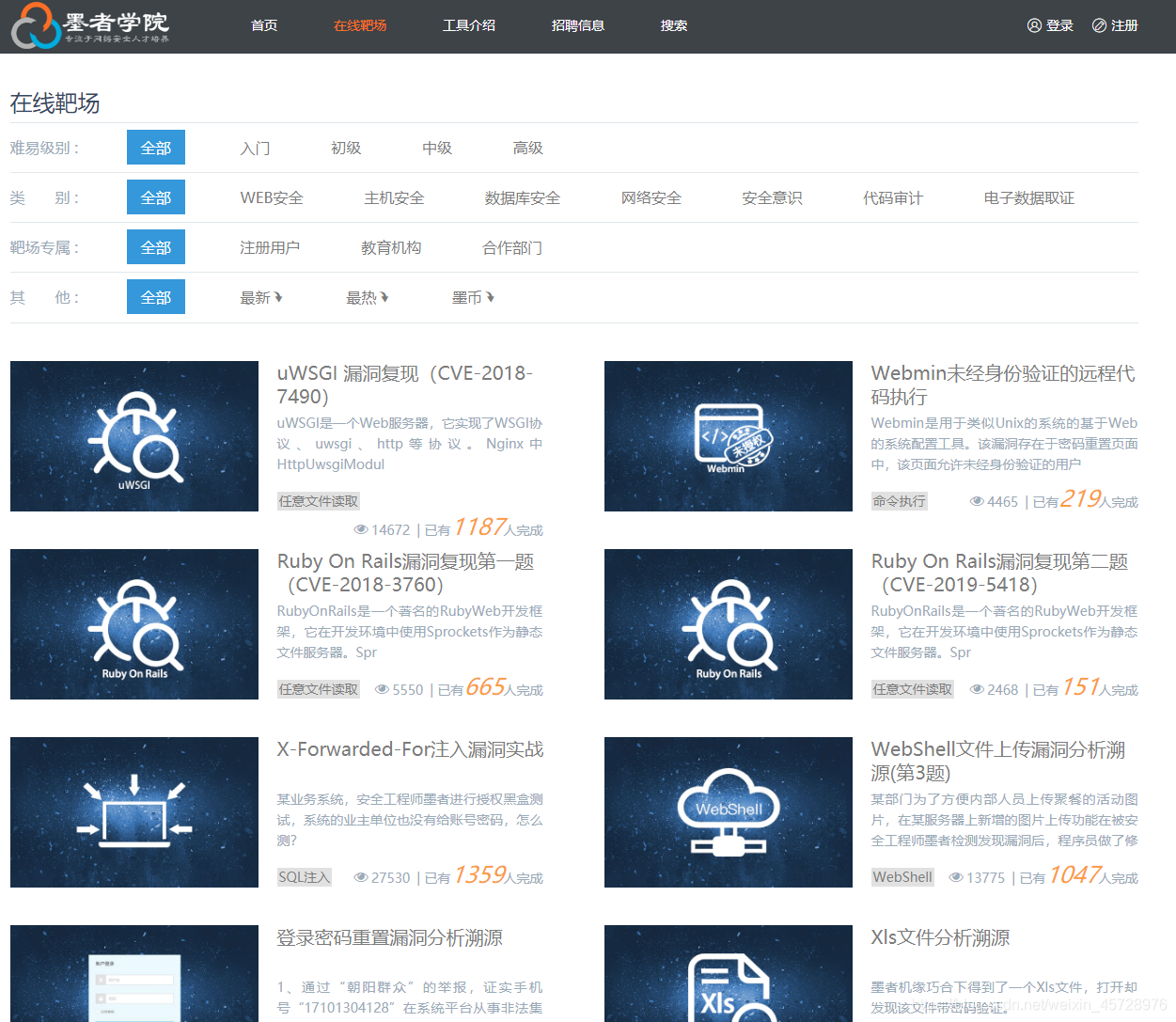Open the 在线靶场 navigation item
Viewport: 1176px width, 1022px height.
pos(360,25)
